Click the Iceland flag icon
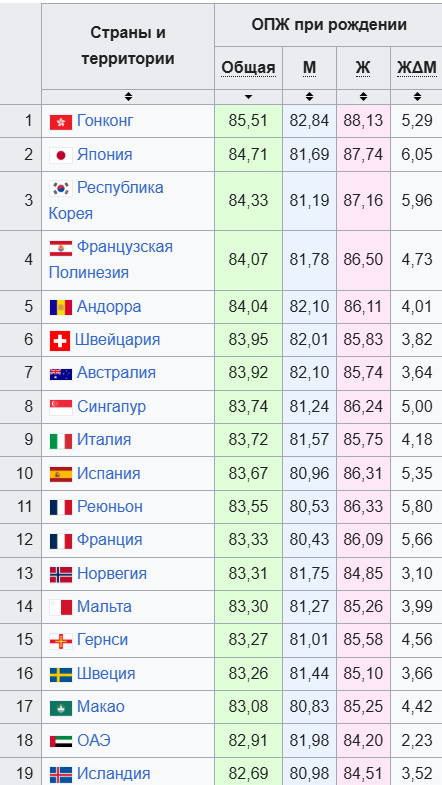 [61, 774]
